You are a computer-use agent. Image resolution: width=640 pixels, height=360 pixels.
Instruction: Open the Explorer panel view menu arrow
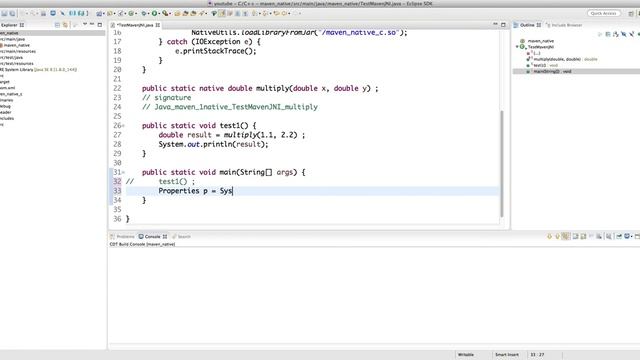click(x=85, y=24)
